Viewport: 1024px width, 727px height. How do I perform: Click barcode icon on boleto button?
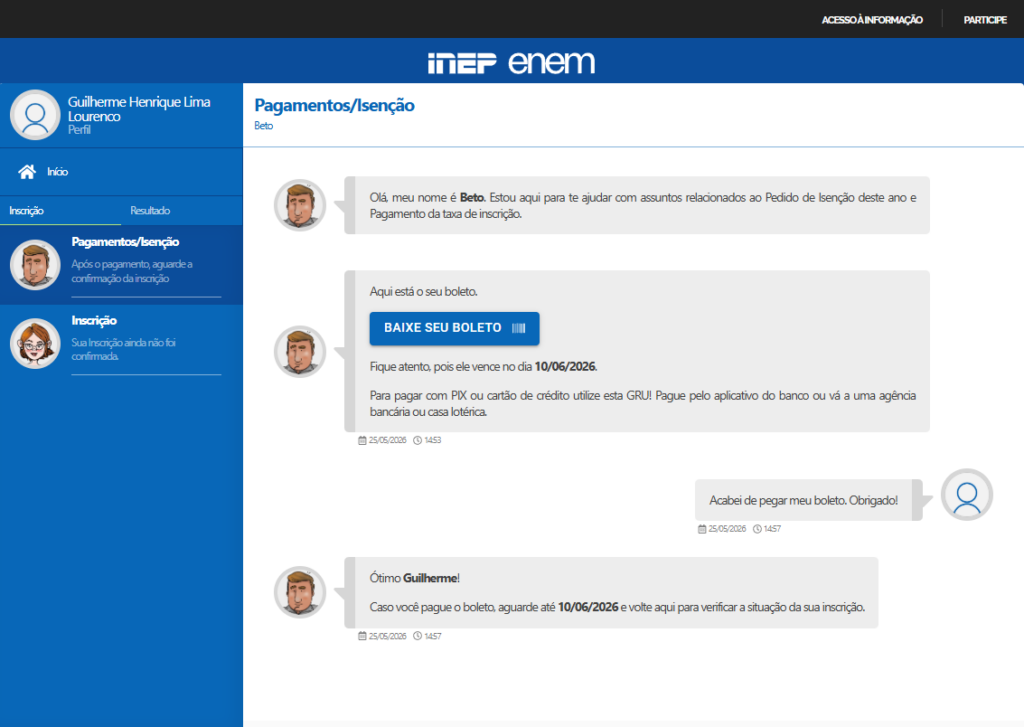519,328
